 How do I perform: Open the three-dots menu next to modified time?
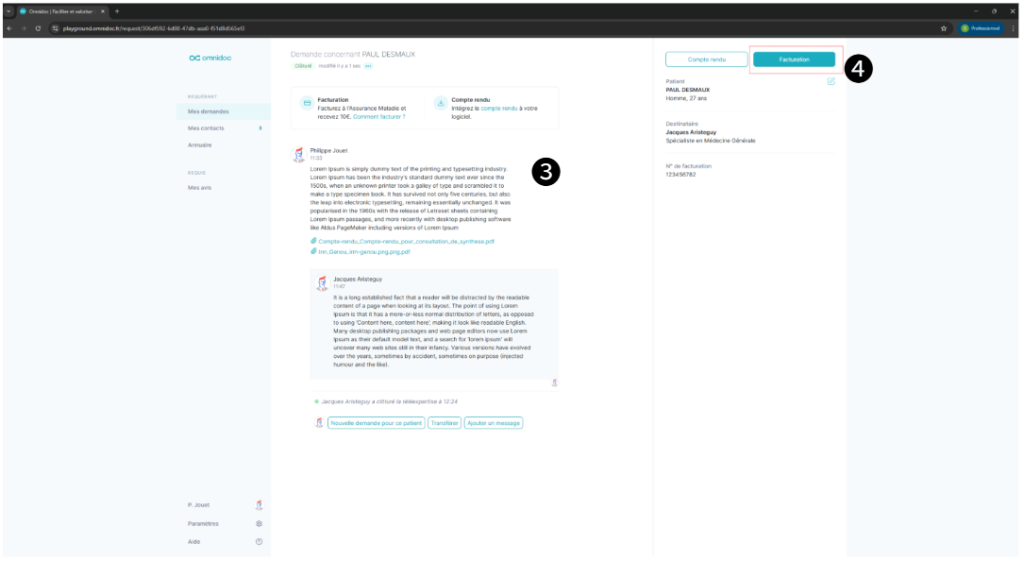pyautogui.click(x=368, y=65)
